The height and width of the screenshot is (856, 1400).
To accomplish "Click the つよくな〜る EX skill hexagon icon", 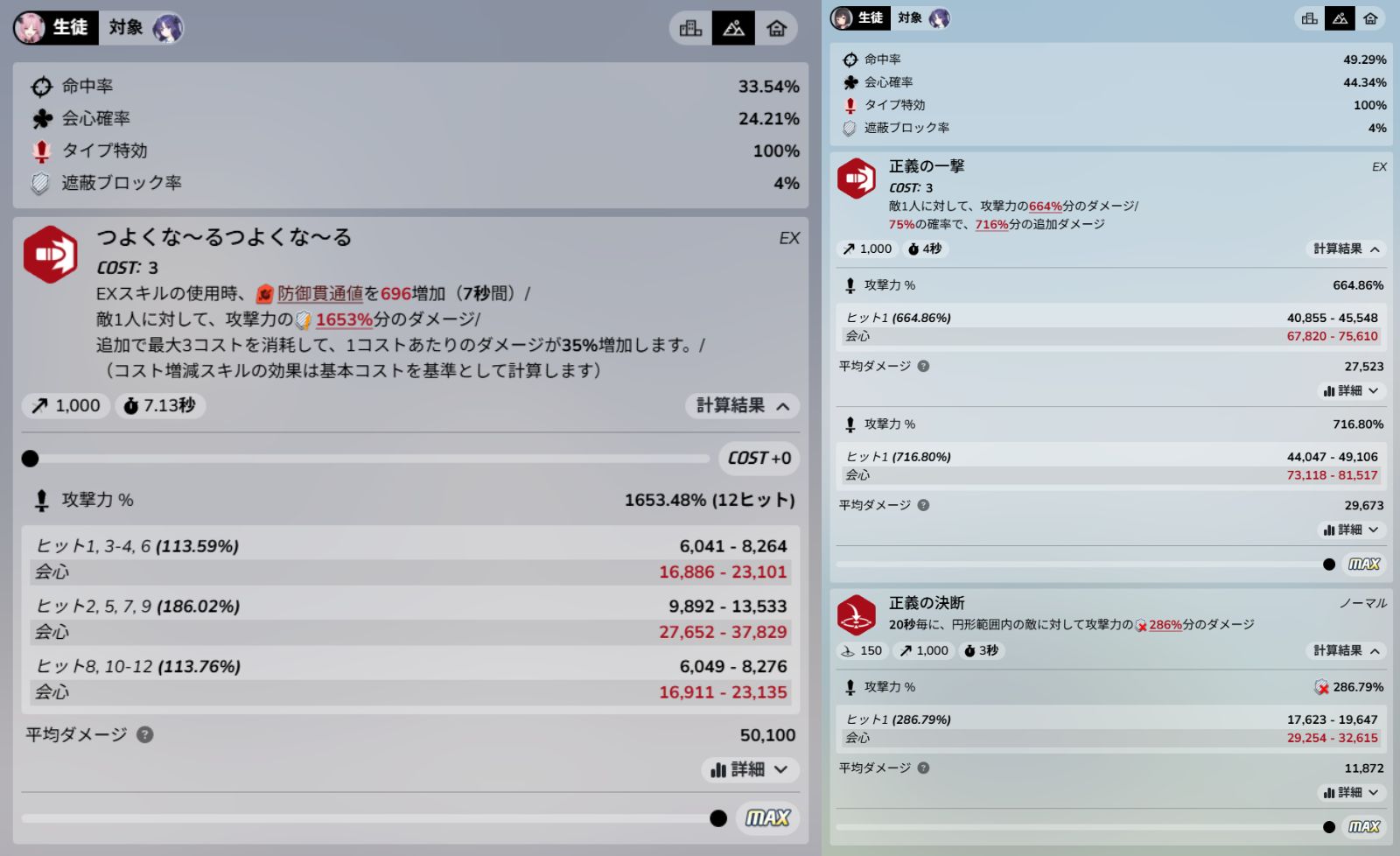I will tap(51, 255).
